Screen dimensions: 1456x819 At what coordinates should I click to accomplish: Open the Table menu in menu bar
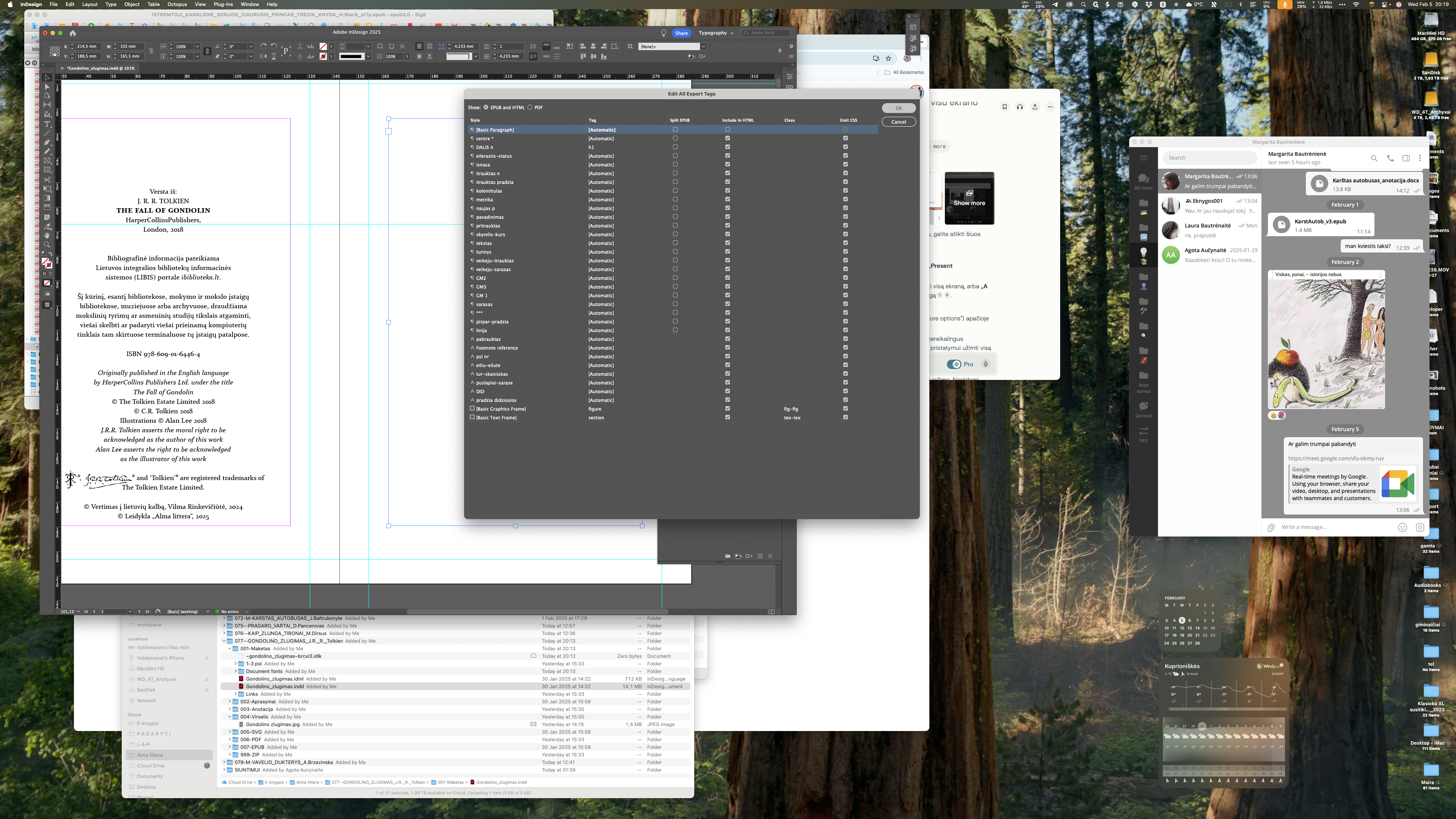[153, 4]
